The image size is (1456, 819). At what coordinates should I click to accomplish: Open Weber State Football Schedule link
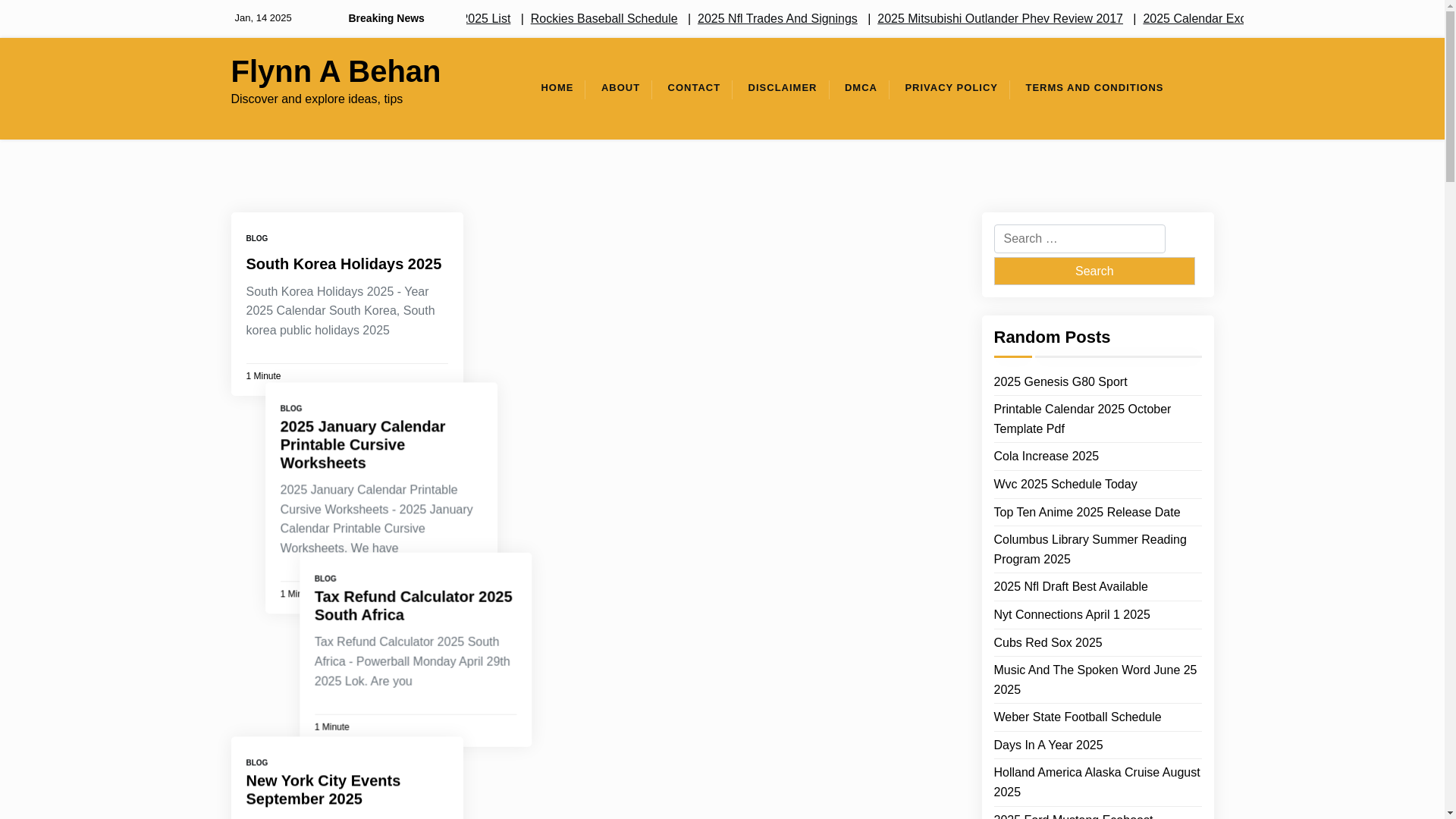pos(1077,717)
